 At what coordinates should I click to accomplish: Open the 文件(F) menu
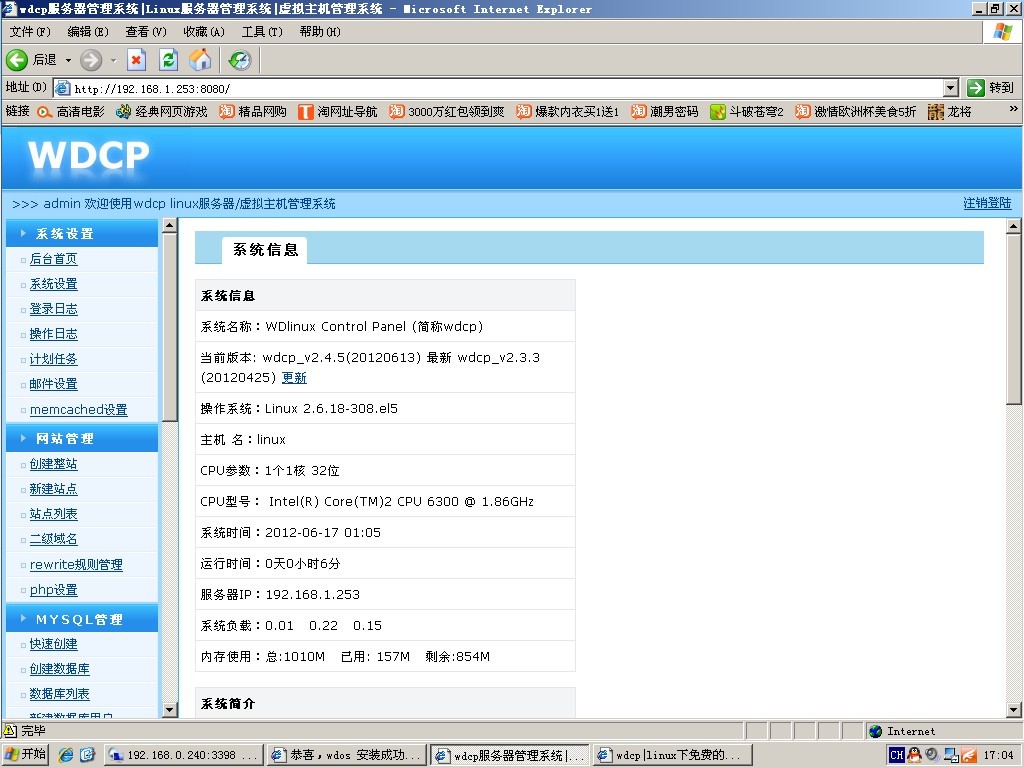pos(30,31)
